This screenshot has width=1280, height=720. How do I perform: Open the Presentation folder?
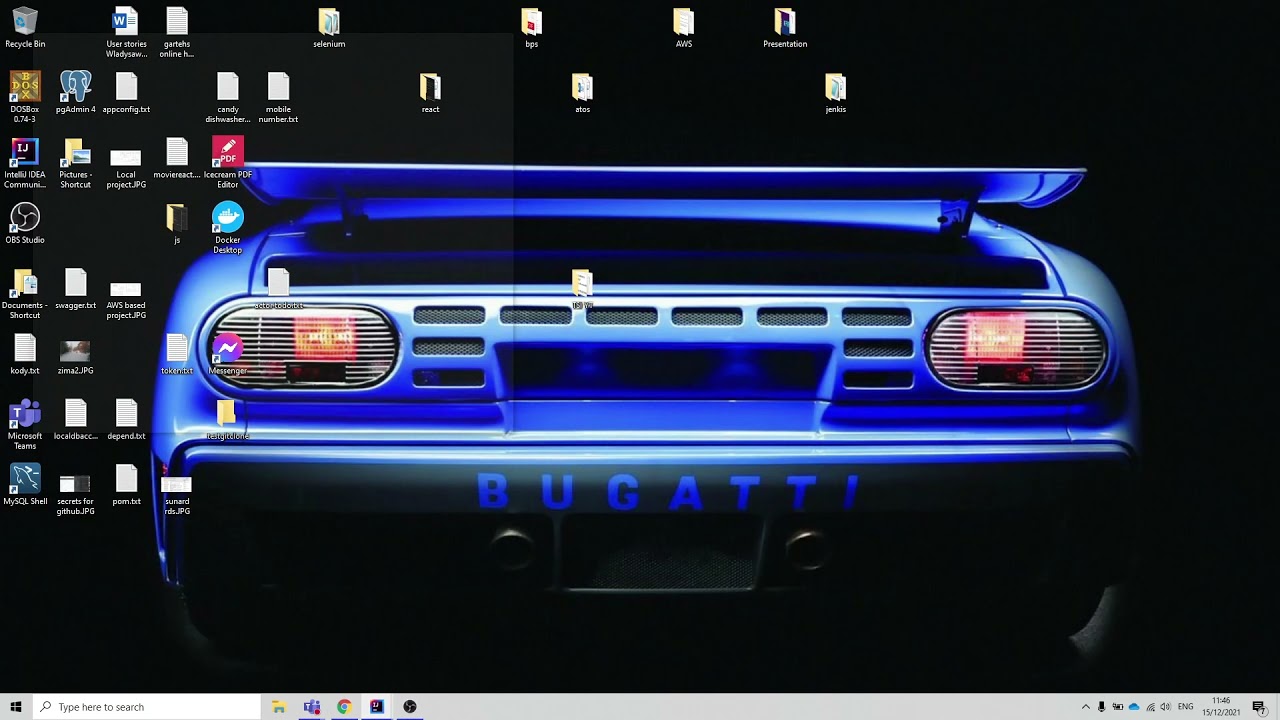tap(785, 28)
